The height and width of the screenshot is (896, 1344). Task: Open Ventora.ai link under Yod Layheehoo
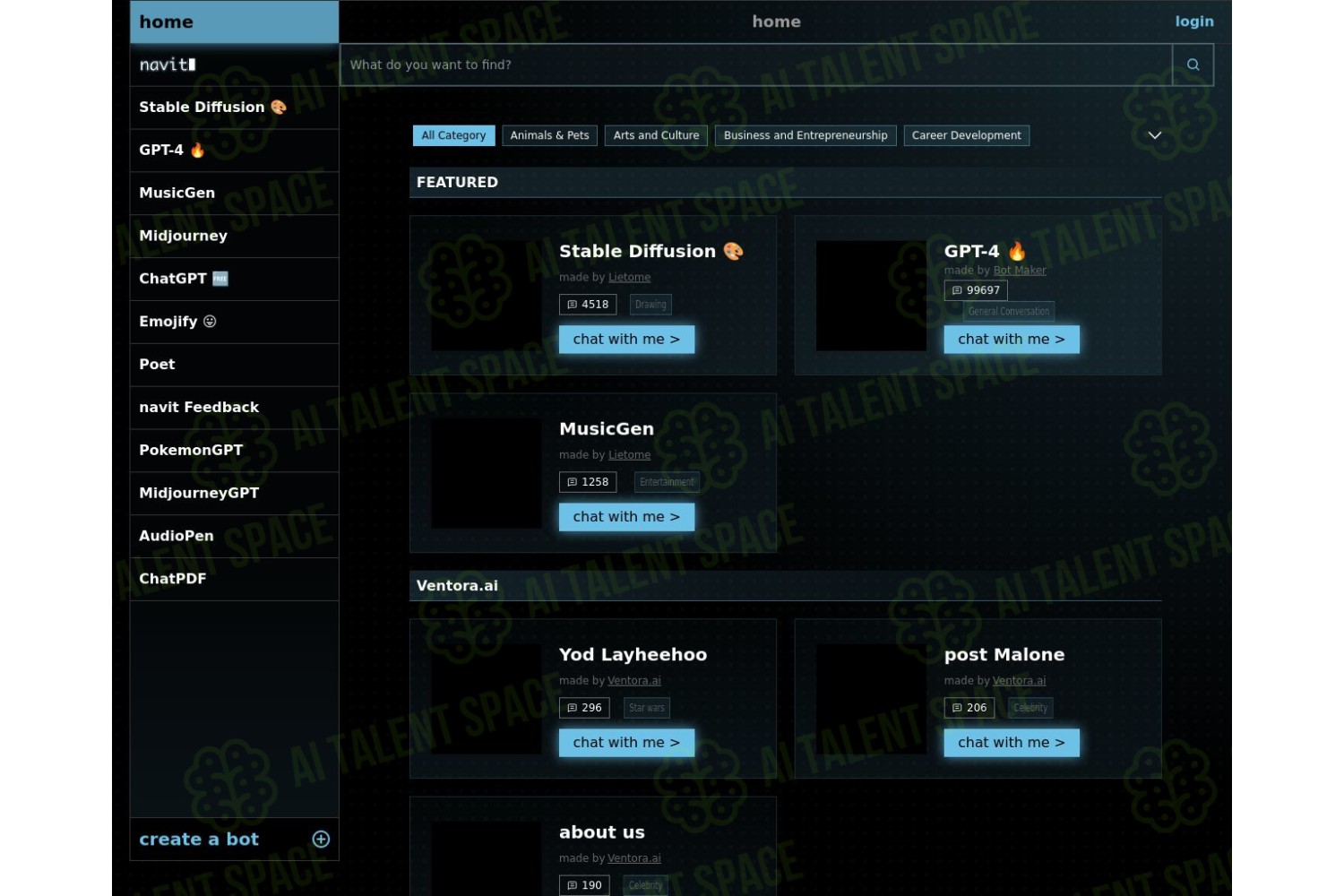click(x=634, y=681)
